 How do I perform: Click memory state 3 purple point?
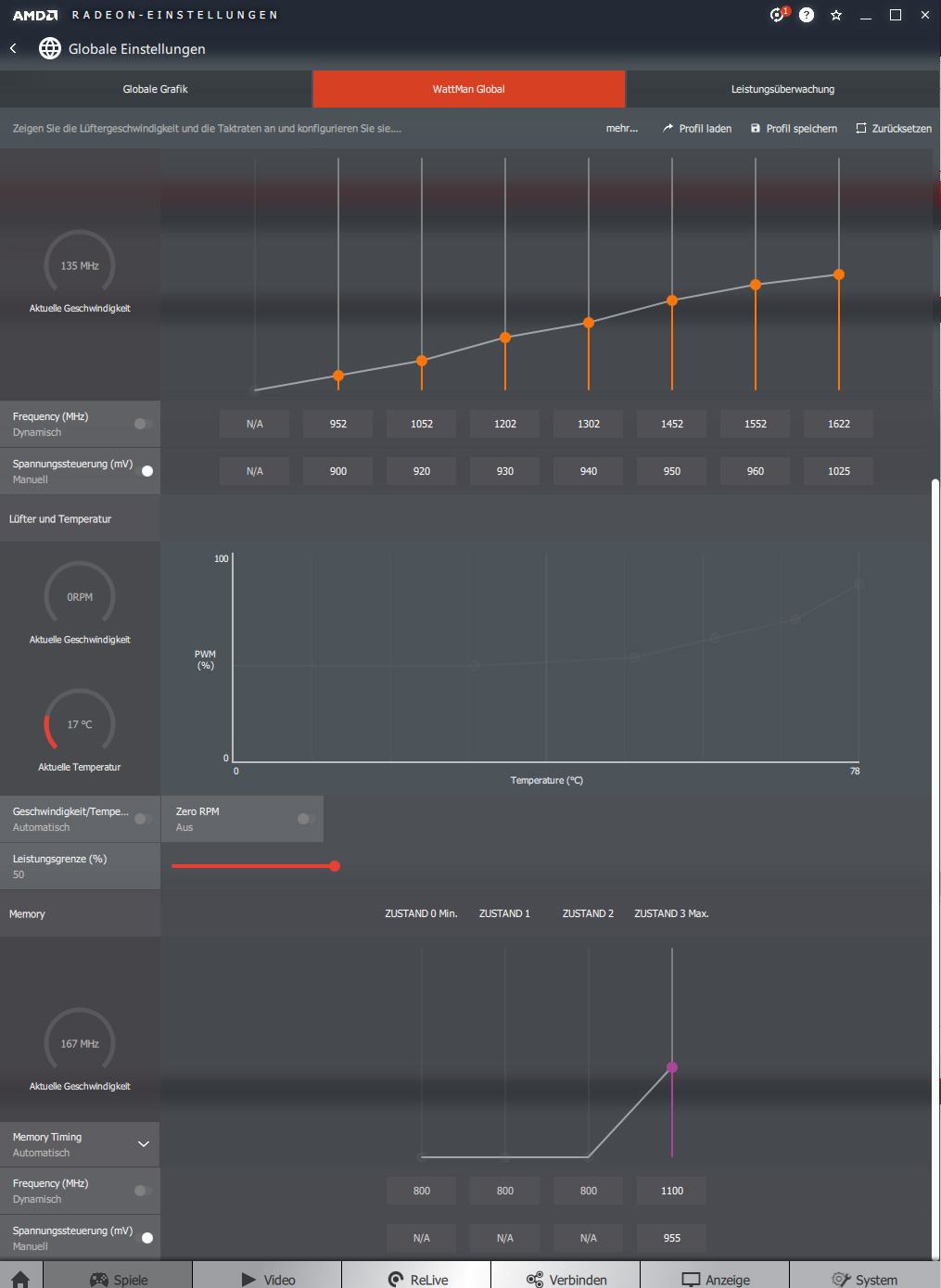tap(672, 1067)
